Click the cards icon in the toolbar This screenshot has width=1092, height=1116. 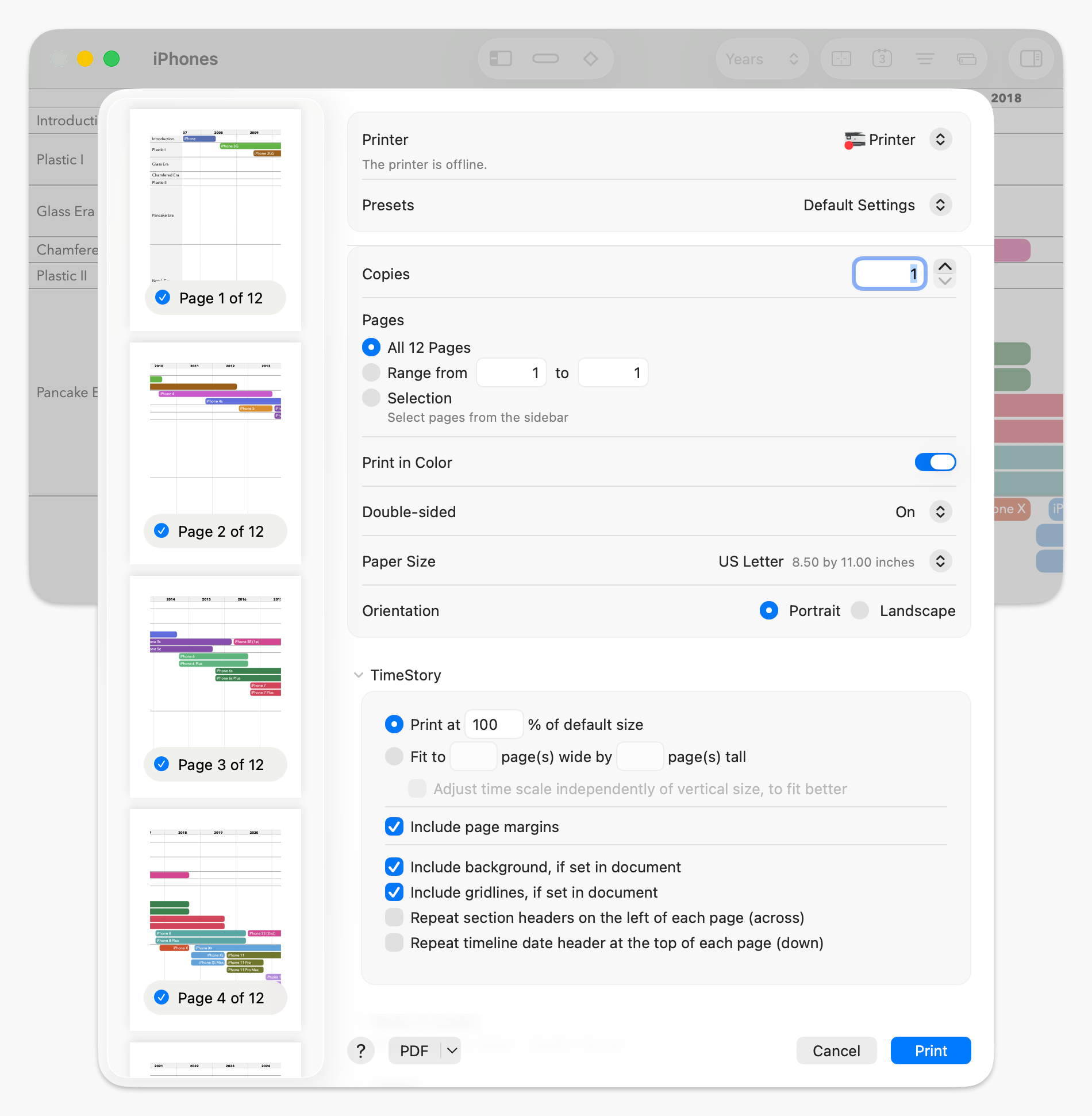(x=966, y=58)
